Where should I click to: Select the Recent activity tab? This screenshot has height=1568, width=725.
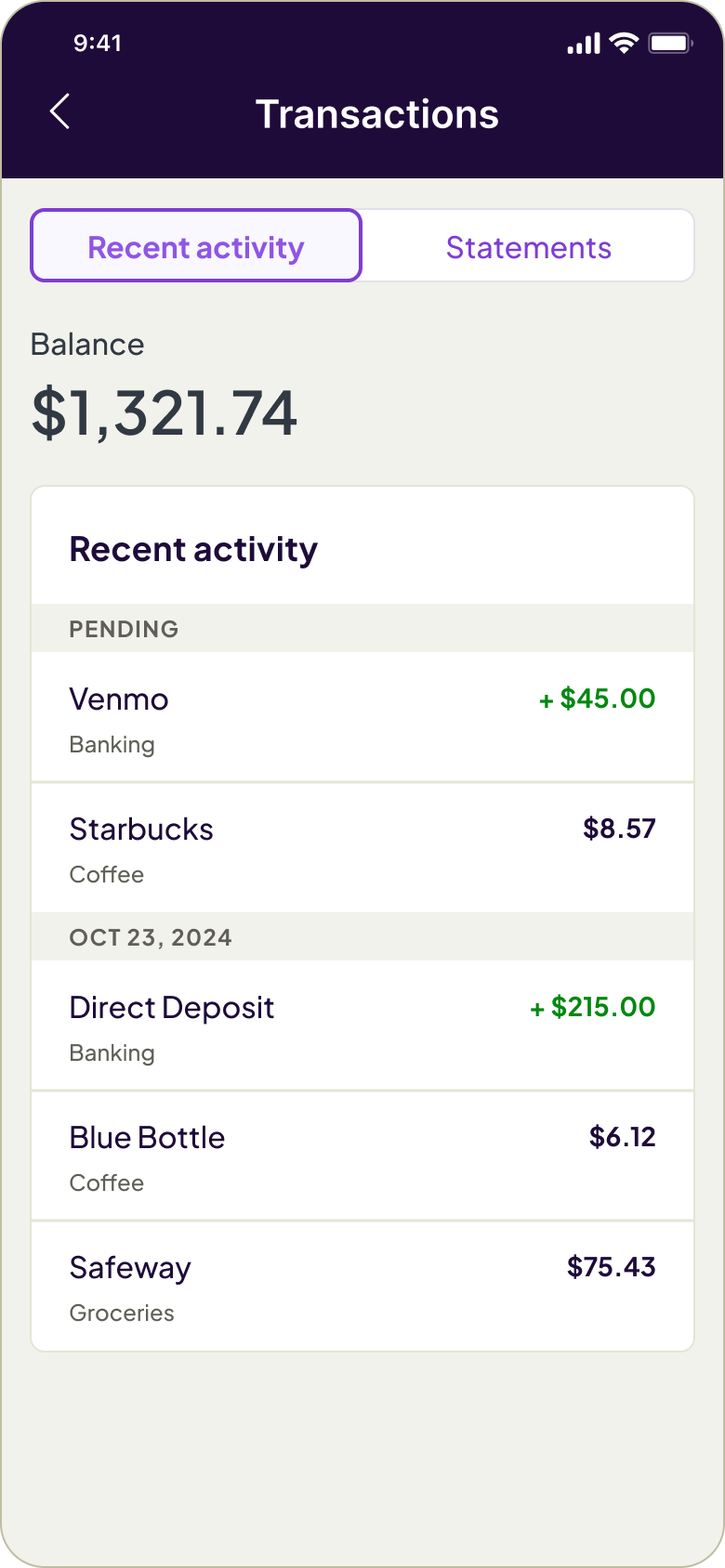coord(196,246)
